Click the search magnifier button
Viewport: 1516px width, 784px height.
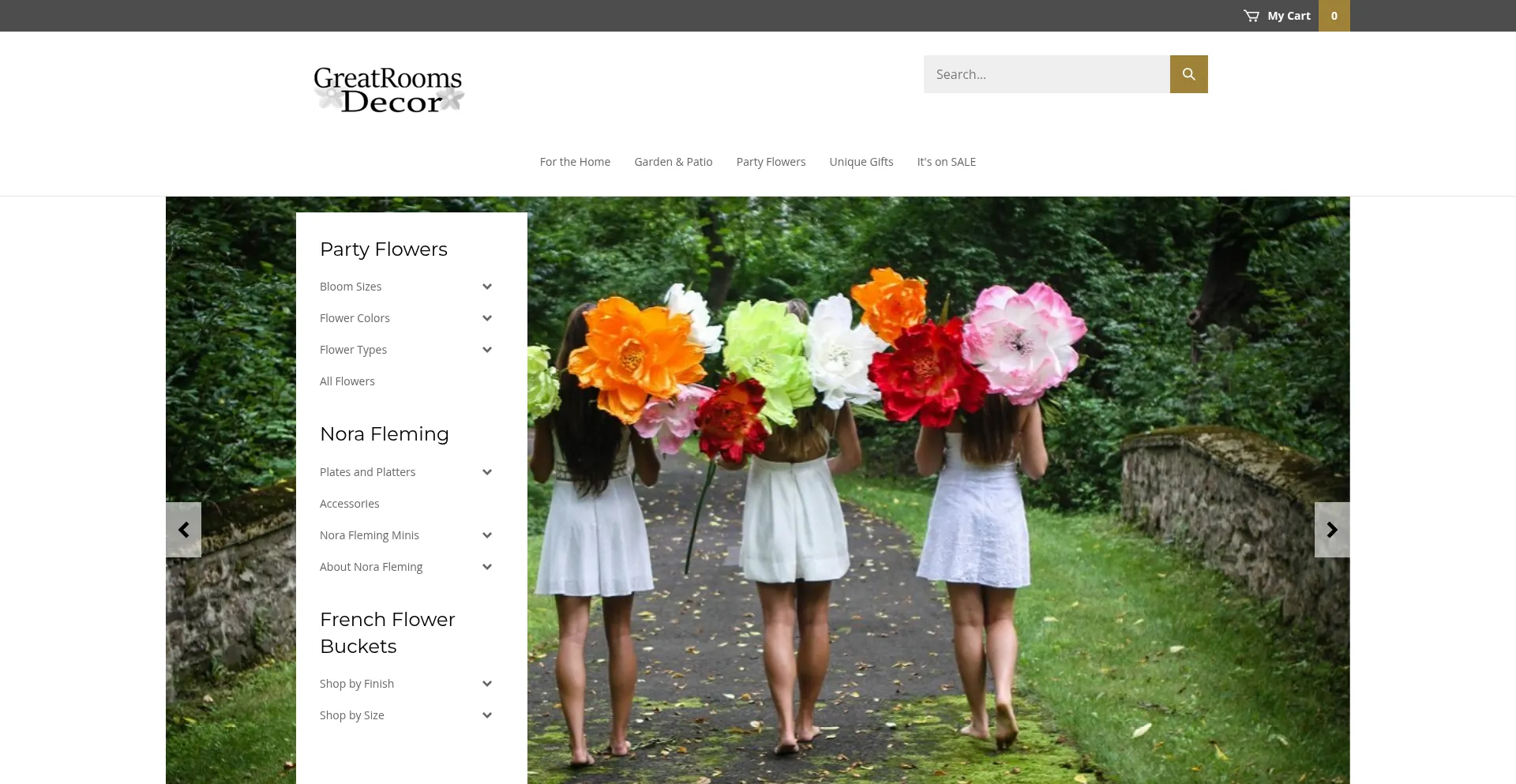[1188, 74]
